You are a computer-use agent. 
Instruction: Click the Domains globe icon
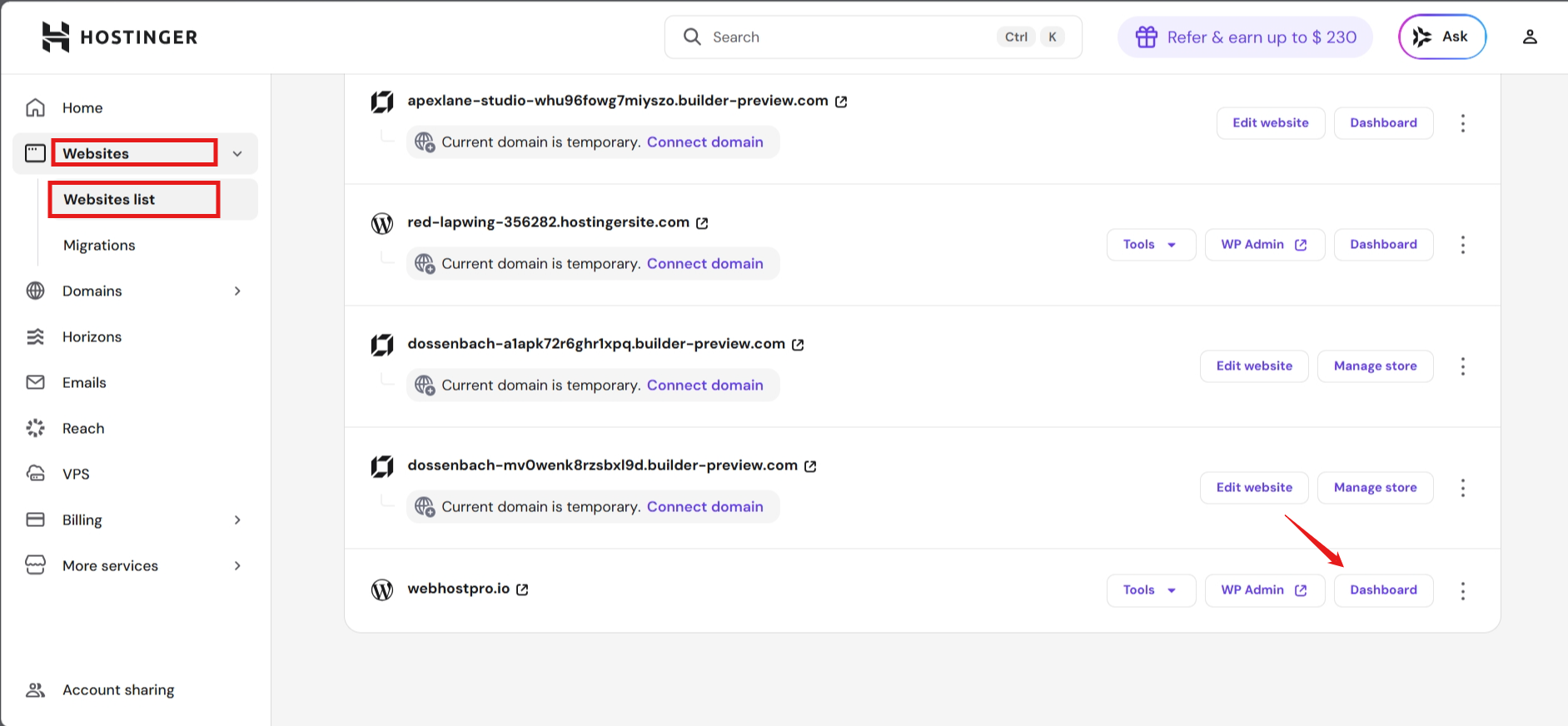click(35, 291)
